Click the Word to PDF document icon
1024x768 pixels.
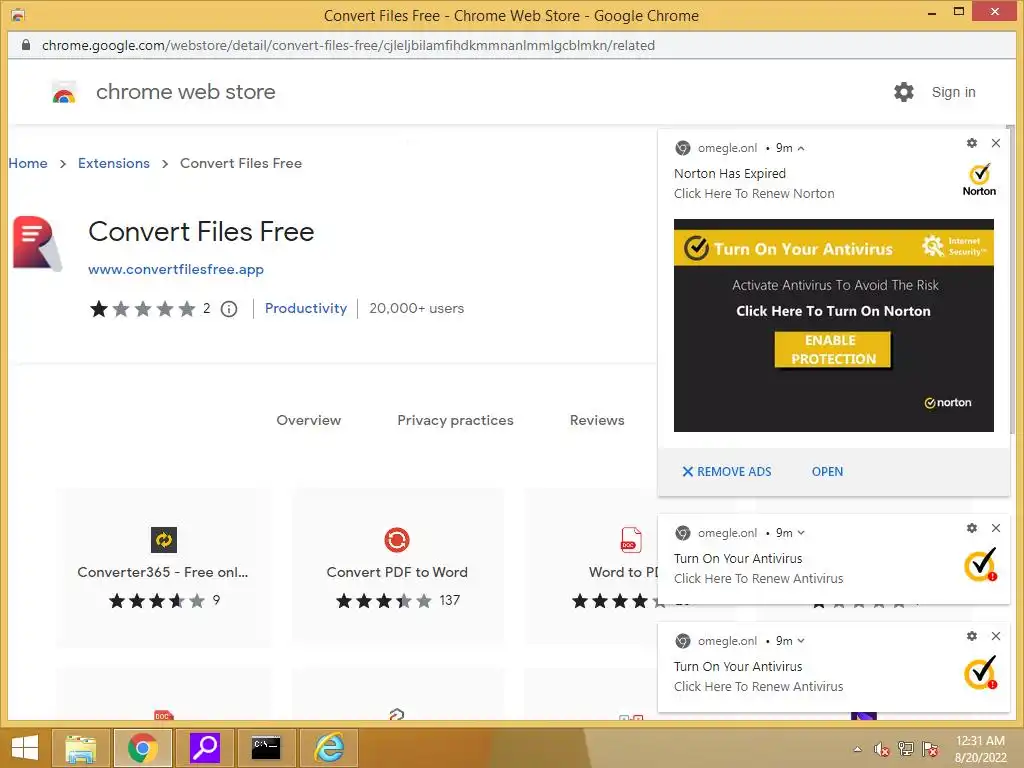click(x=631, y=540)
